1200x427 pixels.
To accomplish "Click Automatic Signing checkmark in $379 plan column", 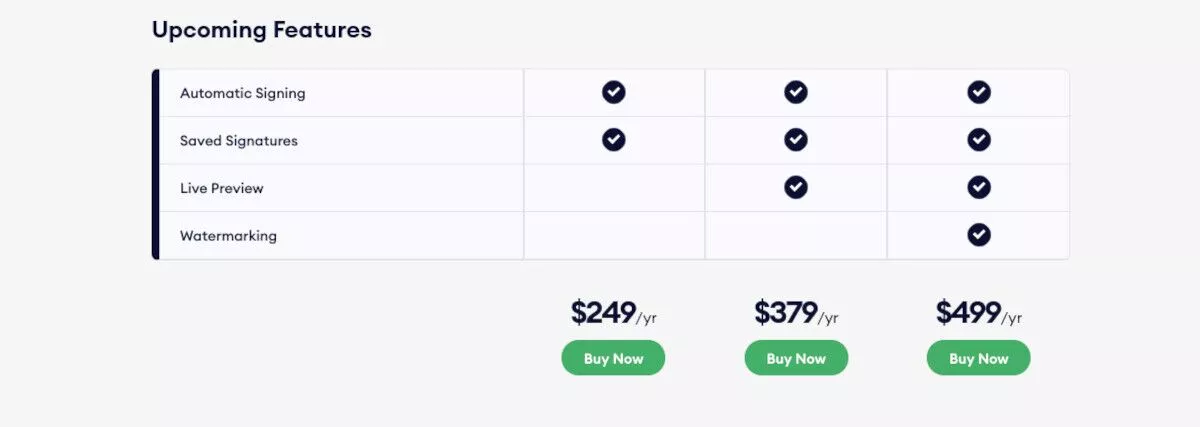I will (x=796, y=92).
